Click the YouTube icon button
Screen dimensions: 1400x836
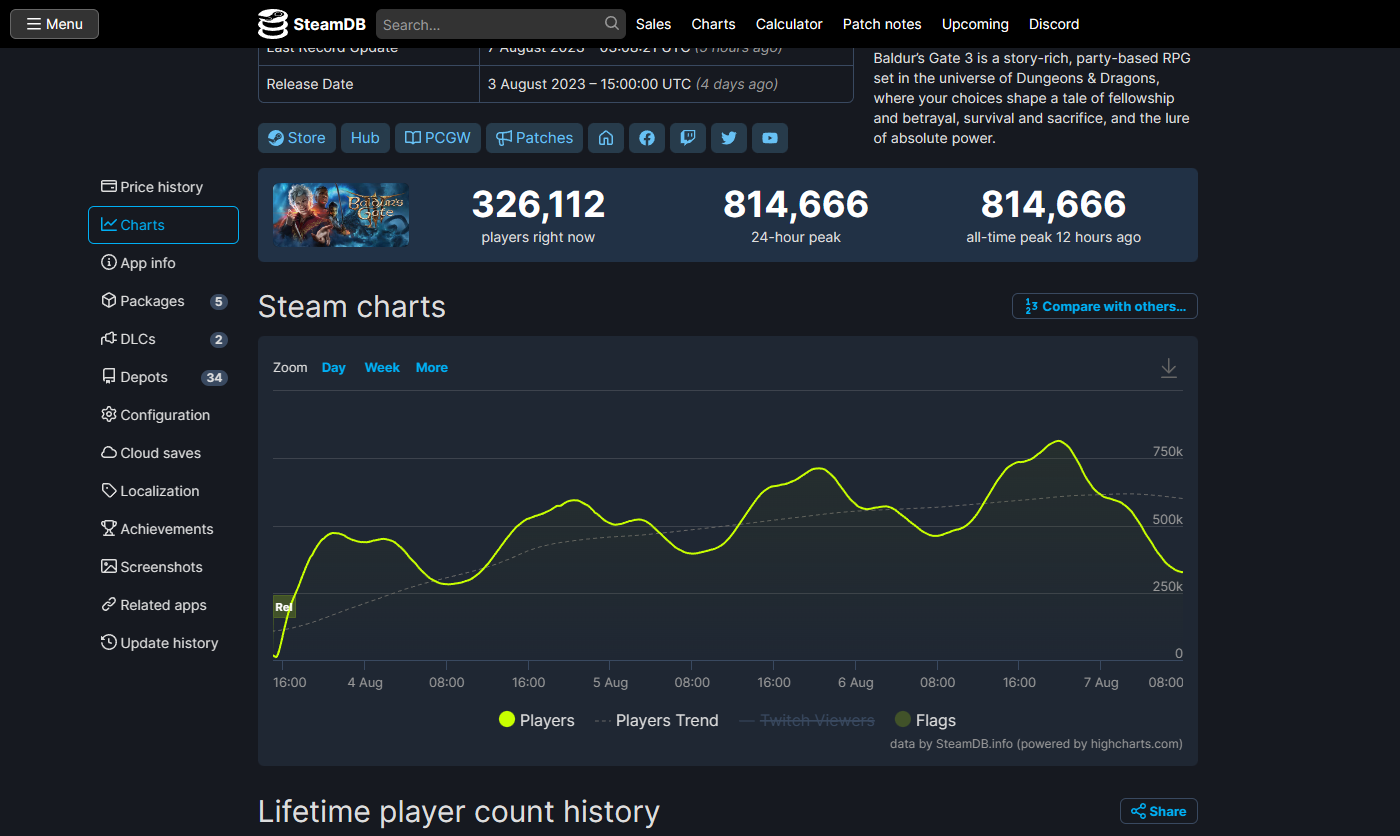tap(770, 138)
